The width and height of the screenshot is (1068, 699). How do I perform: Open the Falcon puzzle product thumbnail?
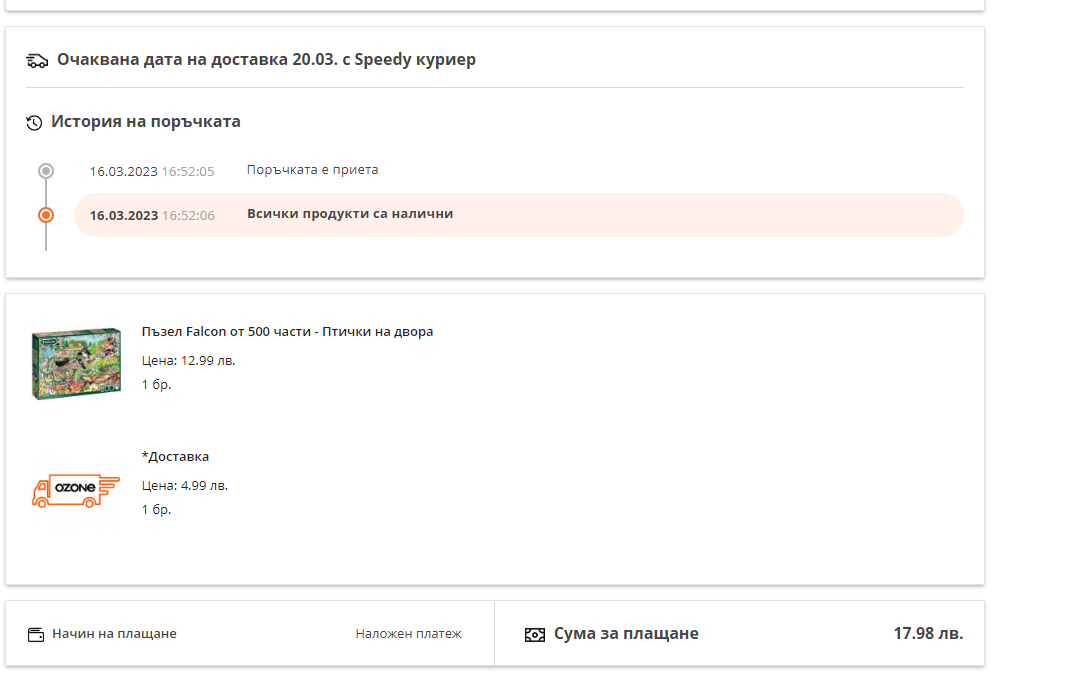pos(76,365)
